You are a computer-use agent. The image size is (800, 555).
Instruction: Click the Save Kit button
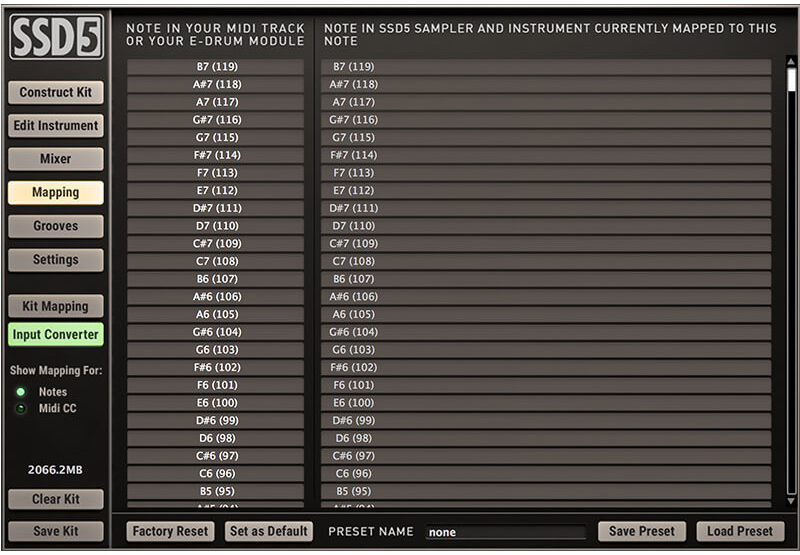click(56, 531)
